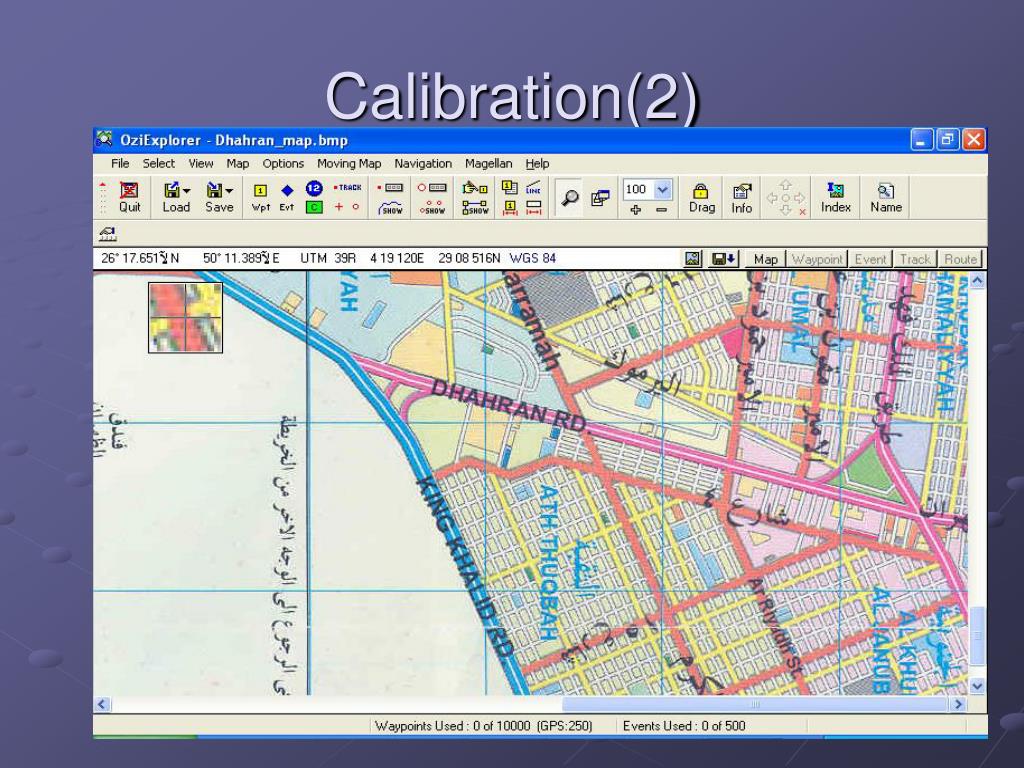1024x768 pixels.
Task: Click the horizontal scrollbar left arrow
Action: click(x=102, y=704)
